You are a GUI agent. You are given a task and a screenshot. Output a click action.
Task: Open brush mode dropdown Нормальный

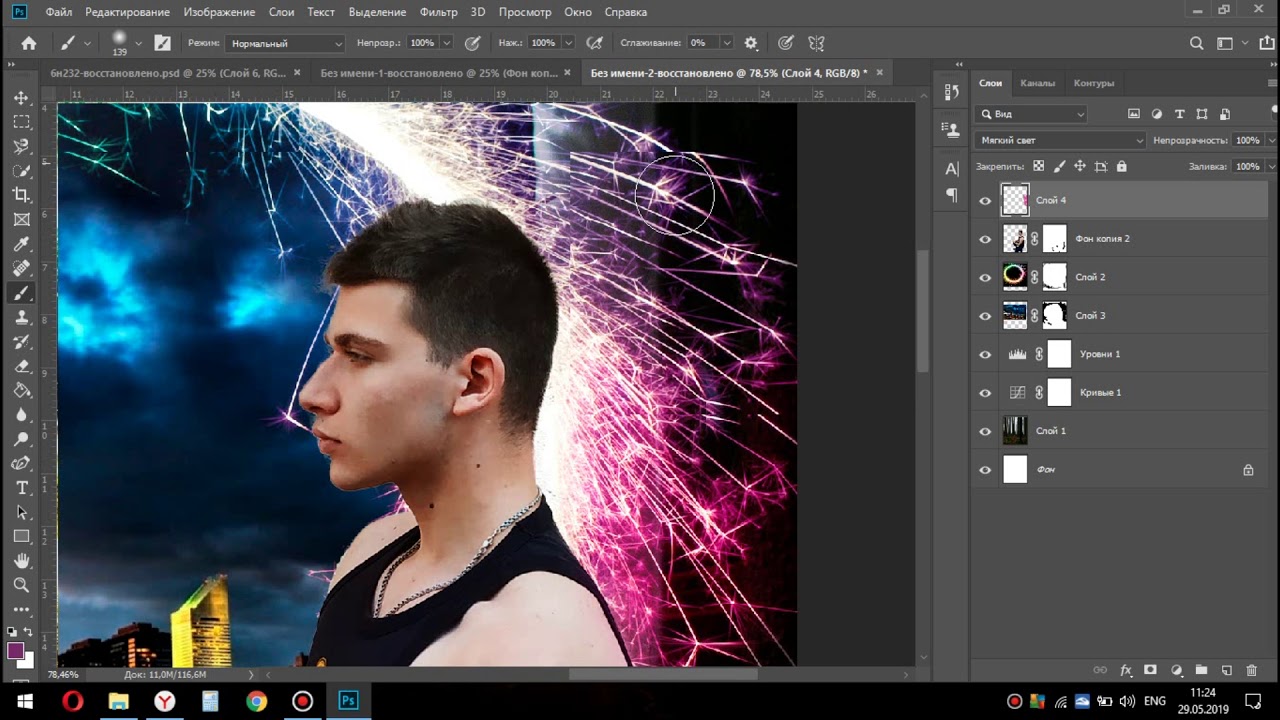[x=285, y=43]
